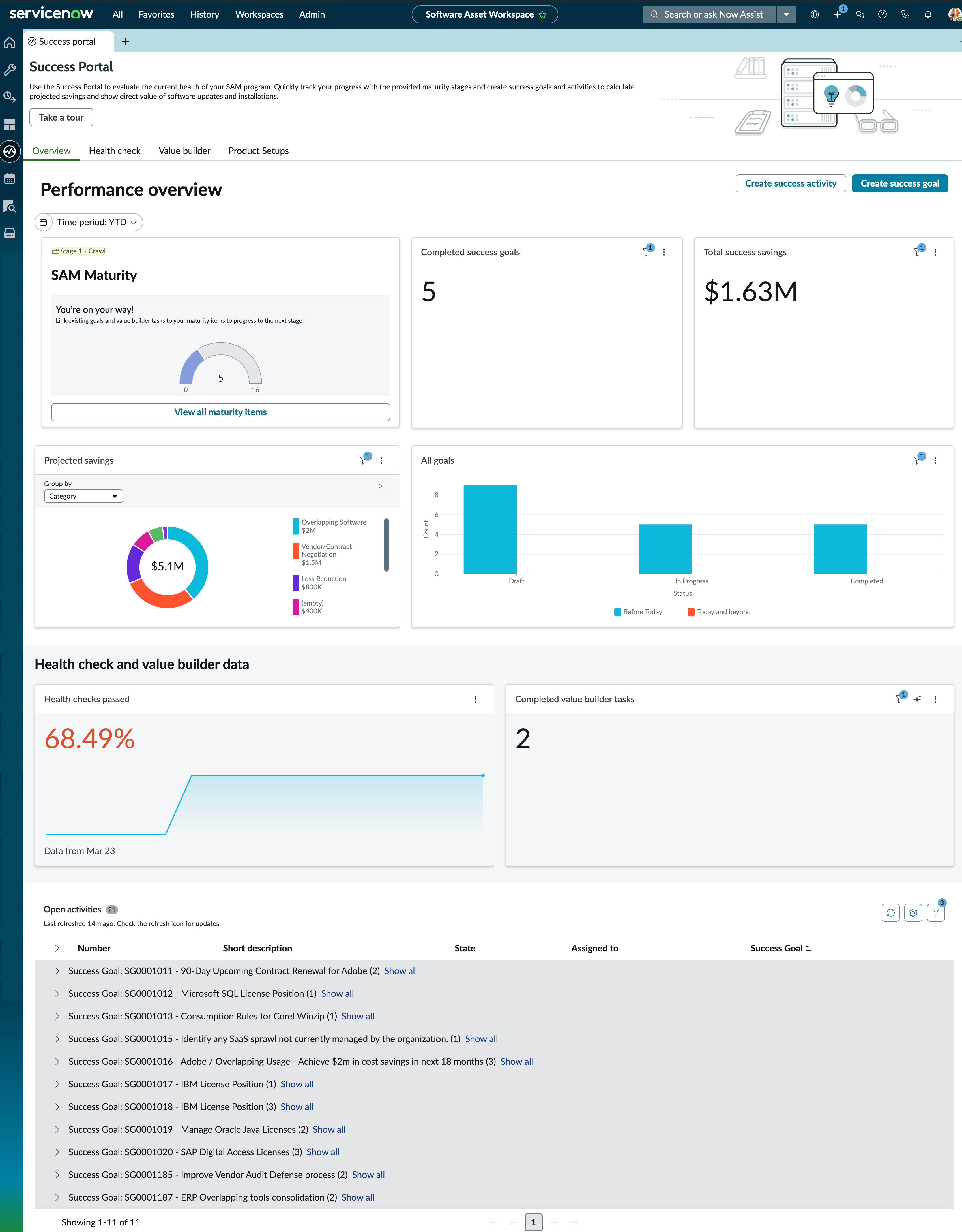Open the hardware drive icon in sidebar
Viewport: 962px width, 1232px height.
click(x=10, y=233)
